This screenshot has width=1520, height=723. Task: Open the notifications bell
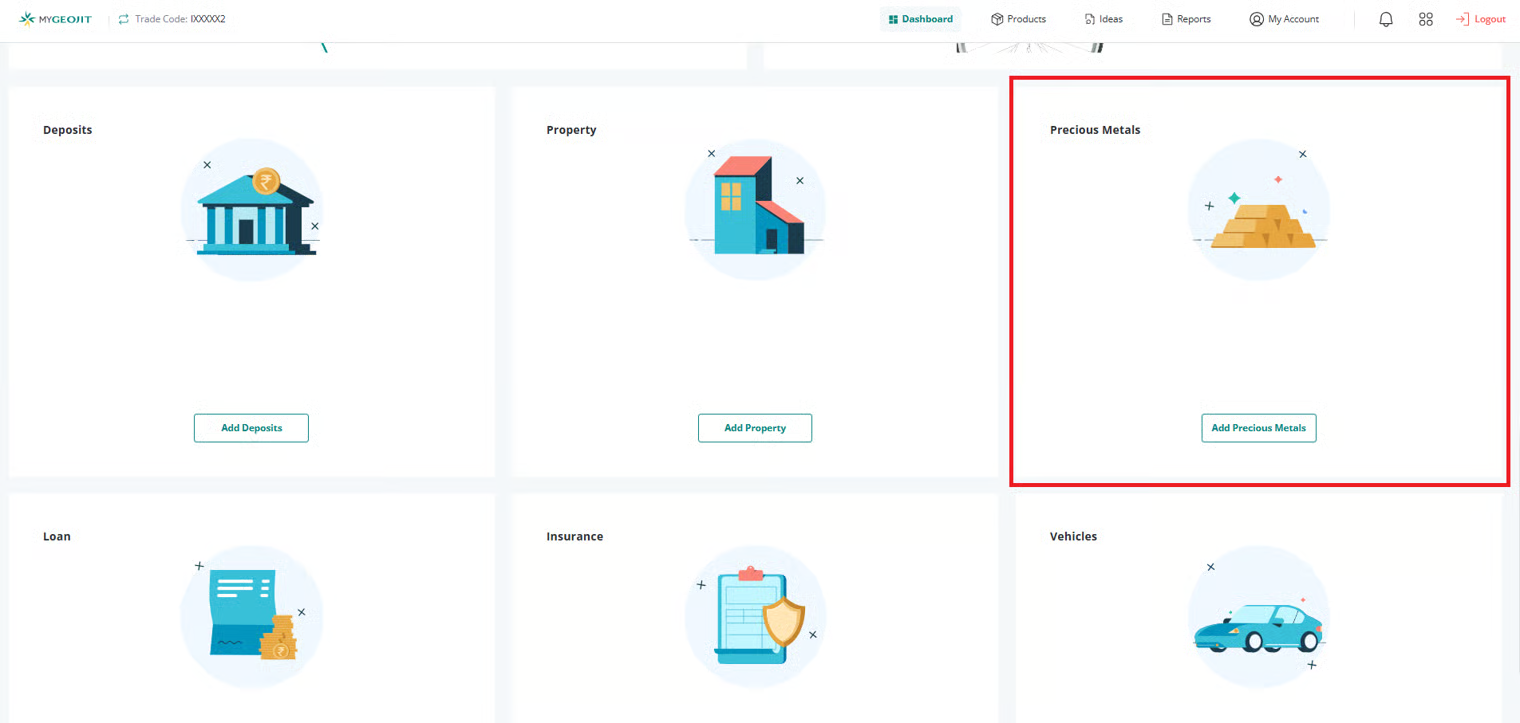point(1385,19)
